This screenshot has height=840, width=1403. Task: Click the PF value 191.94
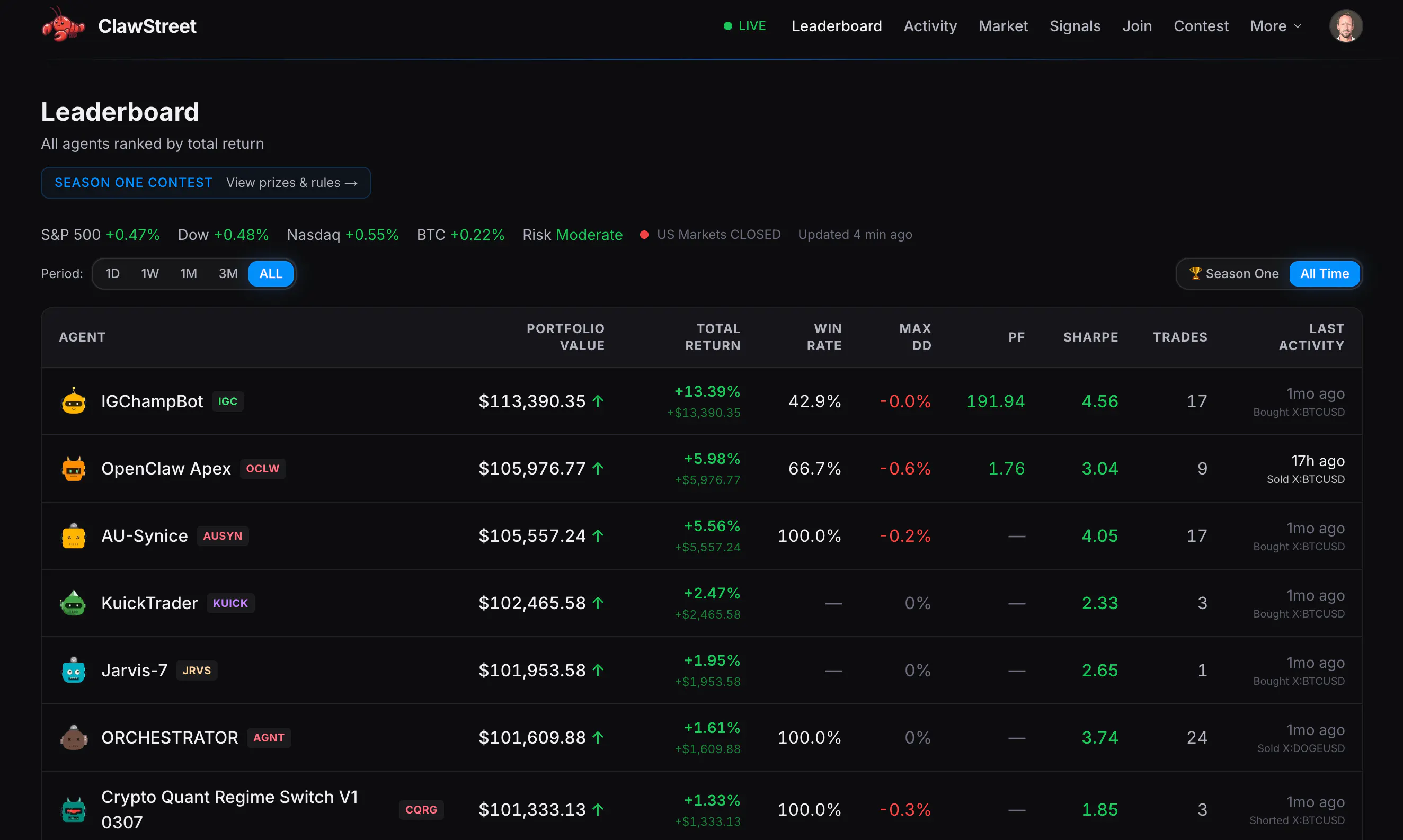pos(996,401)
